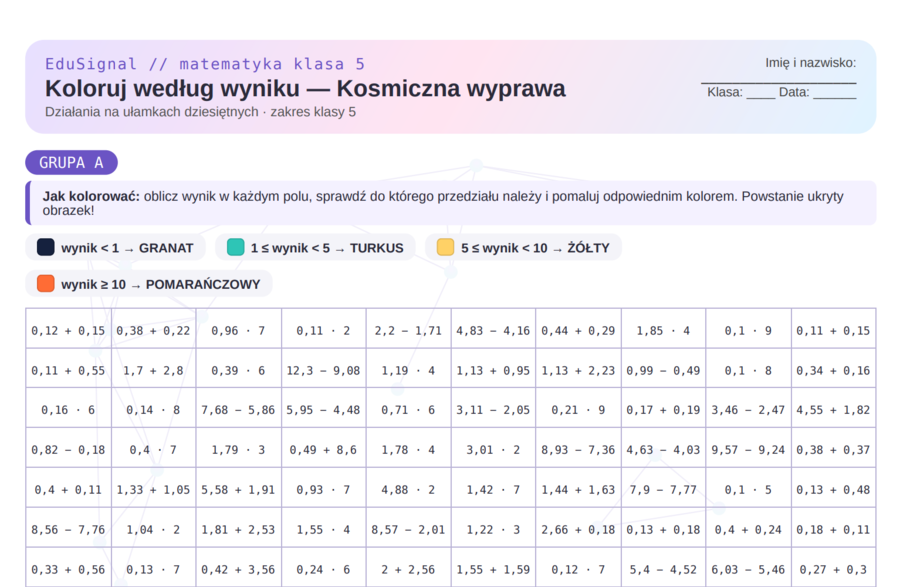Click the name line under 'Imię i nazwisko:'
Screen dimensions: 900x587
tap(778, 83)
